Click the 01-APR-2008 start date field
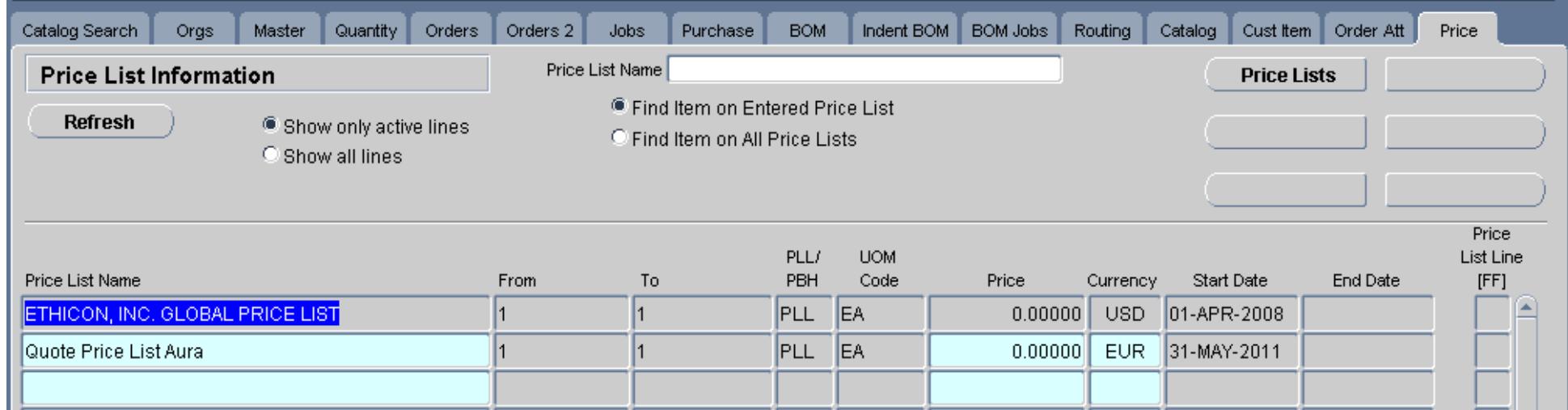This screenshot has height=410, width=1568. click(x=1230, y=314)
